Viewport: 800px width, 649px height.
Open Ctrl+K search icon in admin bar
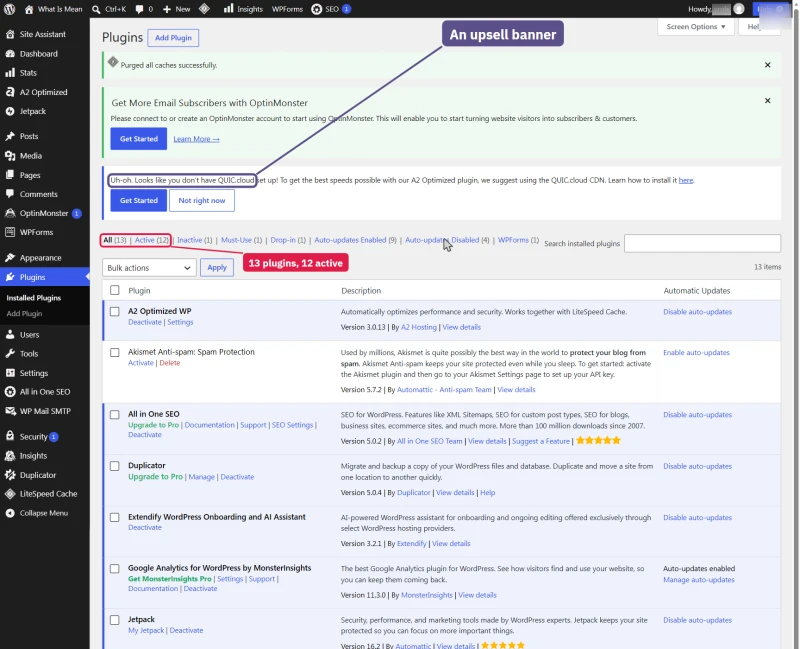click(96, 9)
